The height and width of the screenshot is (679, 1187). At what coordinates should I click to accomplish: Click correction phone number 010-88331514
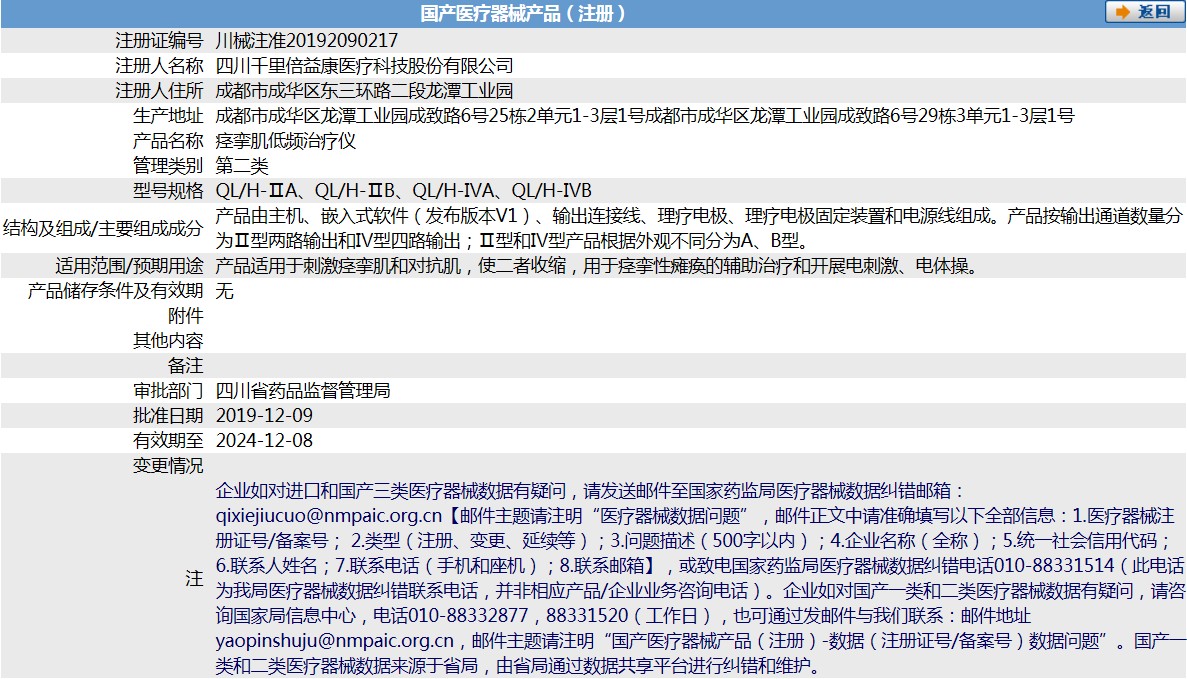[x=1054, y=565]
